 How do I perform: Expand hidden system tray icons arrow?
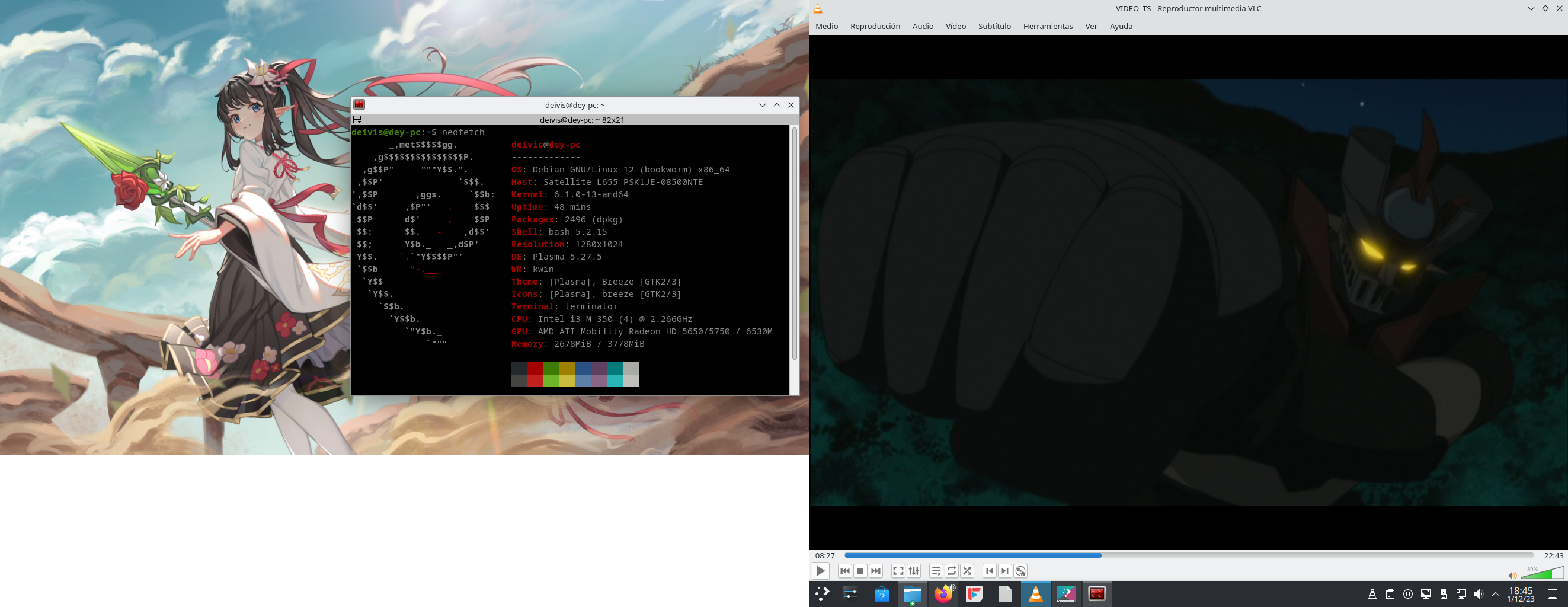1496,594
